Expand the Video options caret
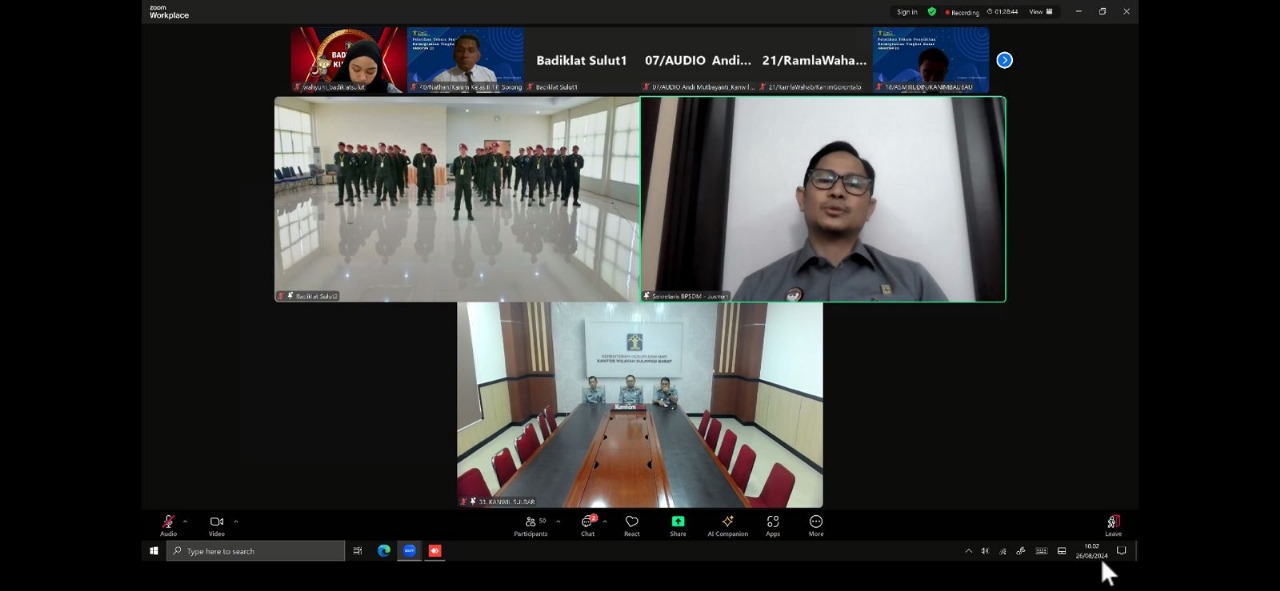Viewport: 1280px width, 591px height. (x=236, y=521)
